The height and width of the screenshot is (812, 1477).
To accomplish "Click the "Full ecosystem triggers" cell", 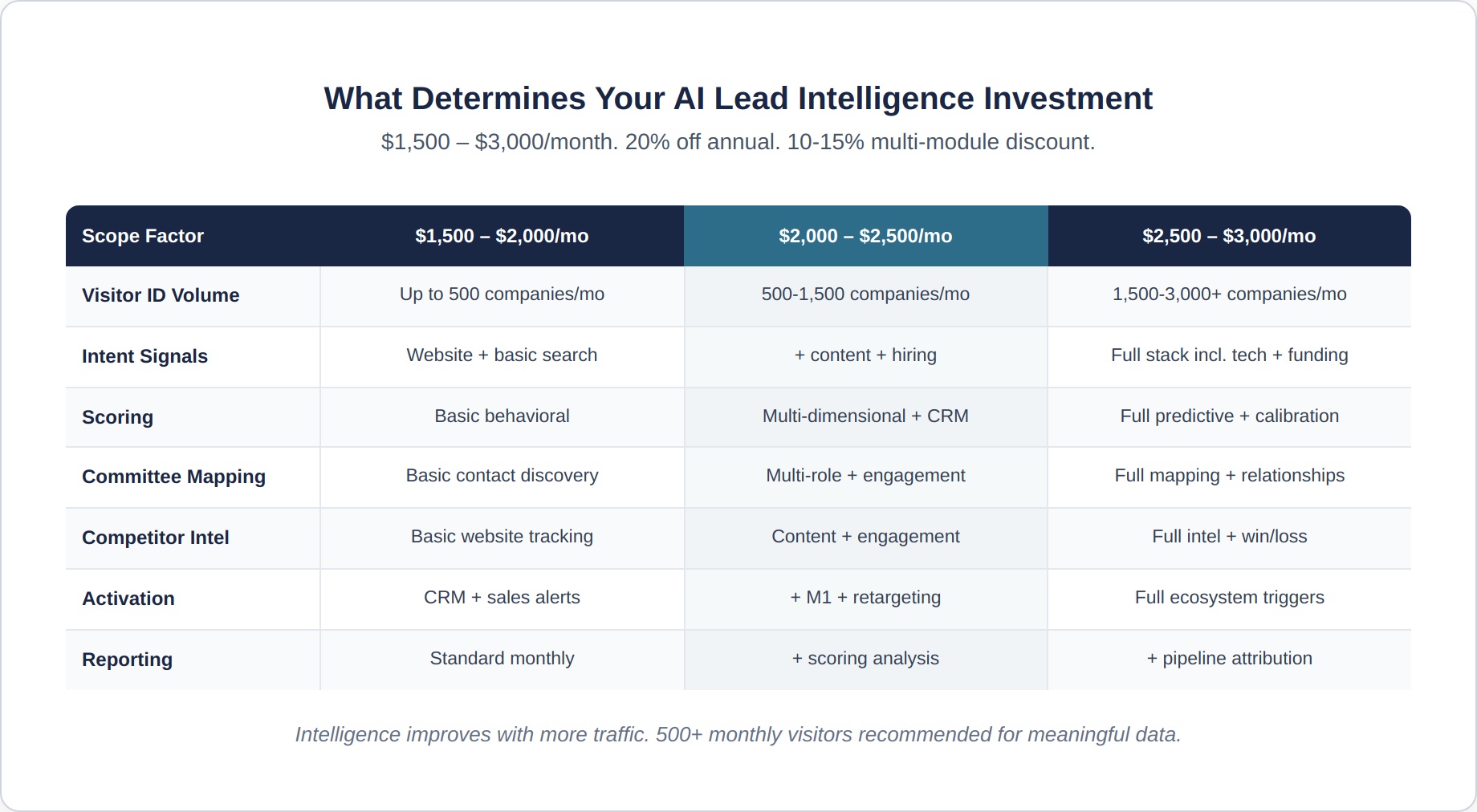I will click(x=1229, y=598).
